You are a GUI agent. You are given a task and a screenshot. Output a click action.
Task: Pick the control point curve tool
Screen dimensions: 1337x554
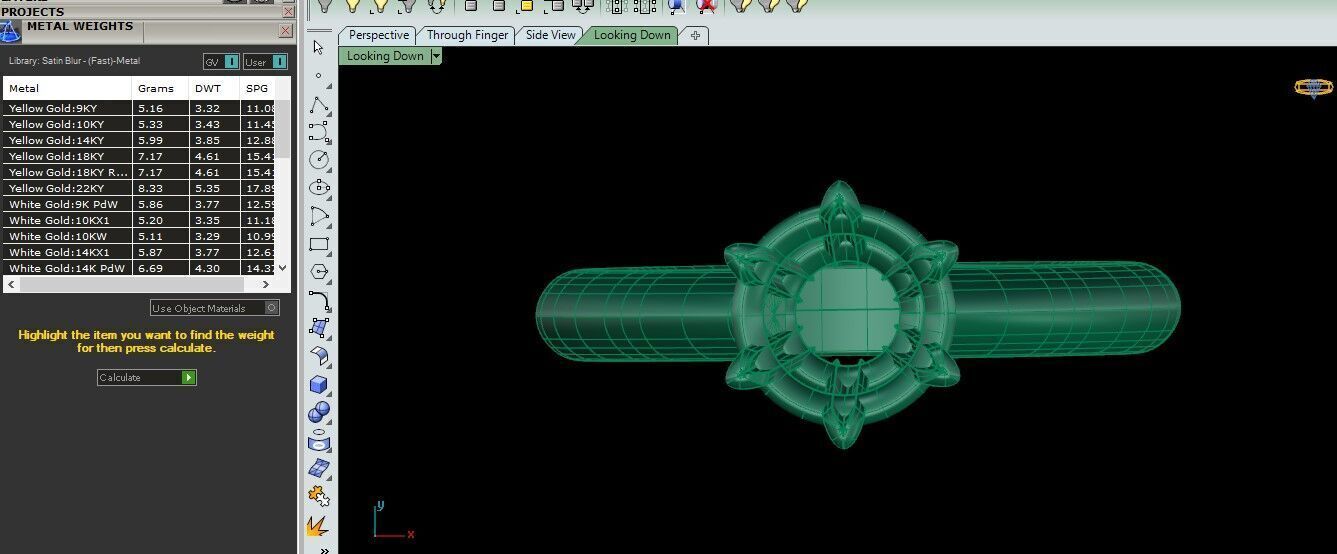coord(318,132)
